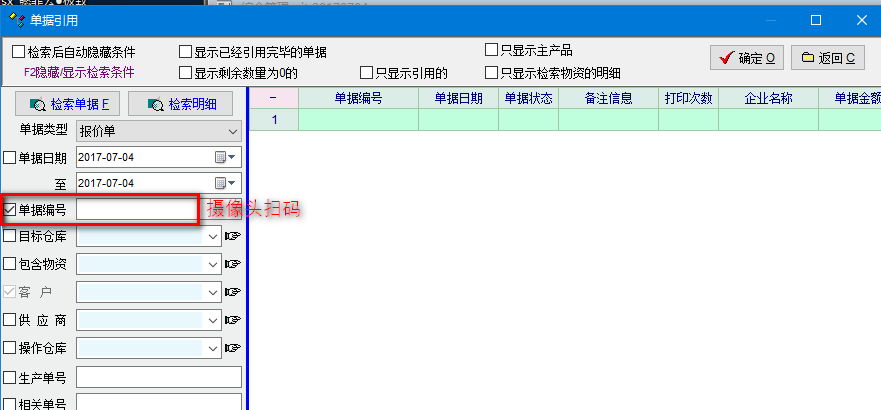
Task: Open calendar picker for start 单据日期
Action: pyautogui.click(x=226, y=158)
